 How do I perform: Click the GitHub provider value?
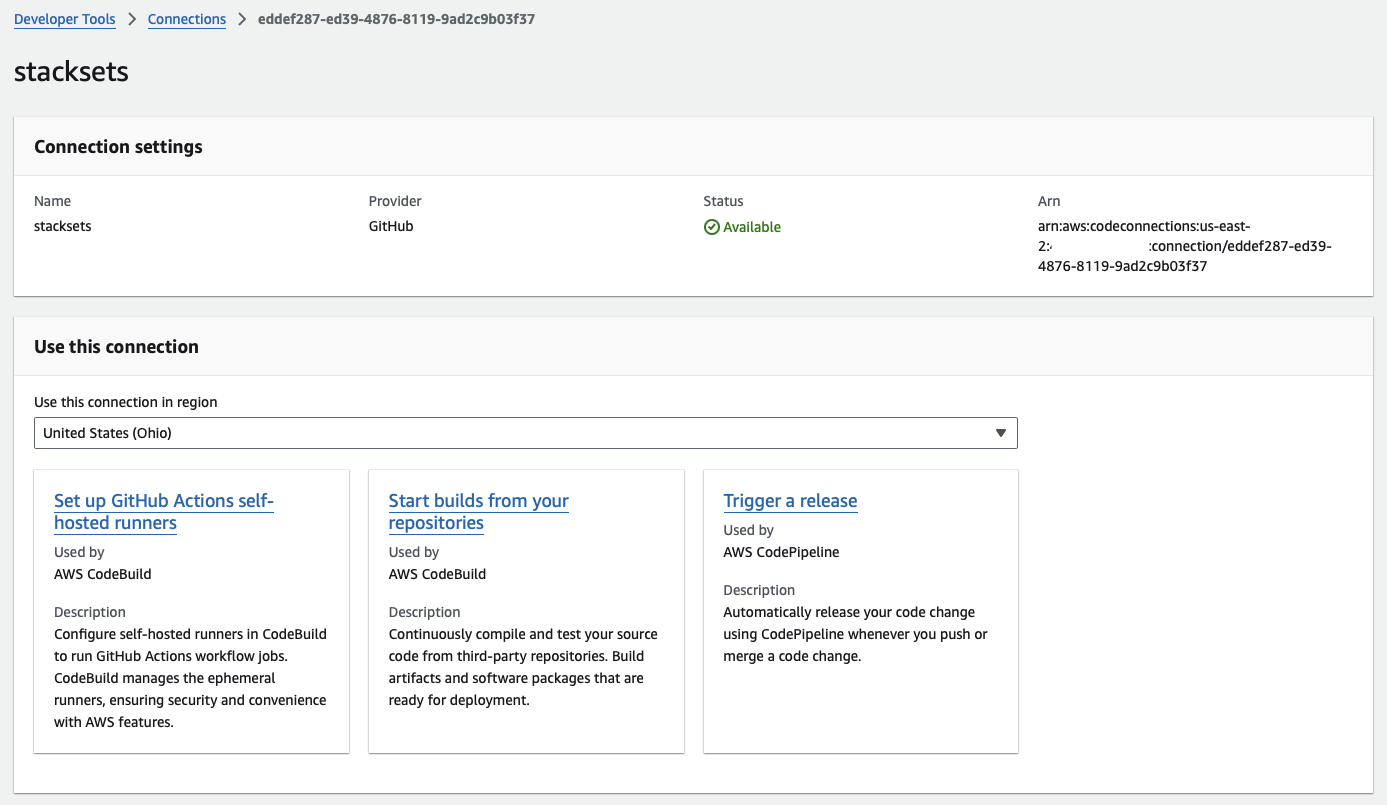pyautogui.click(x=391, y=226)
